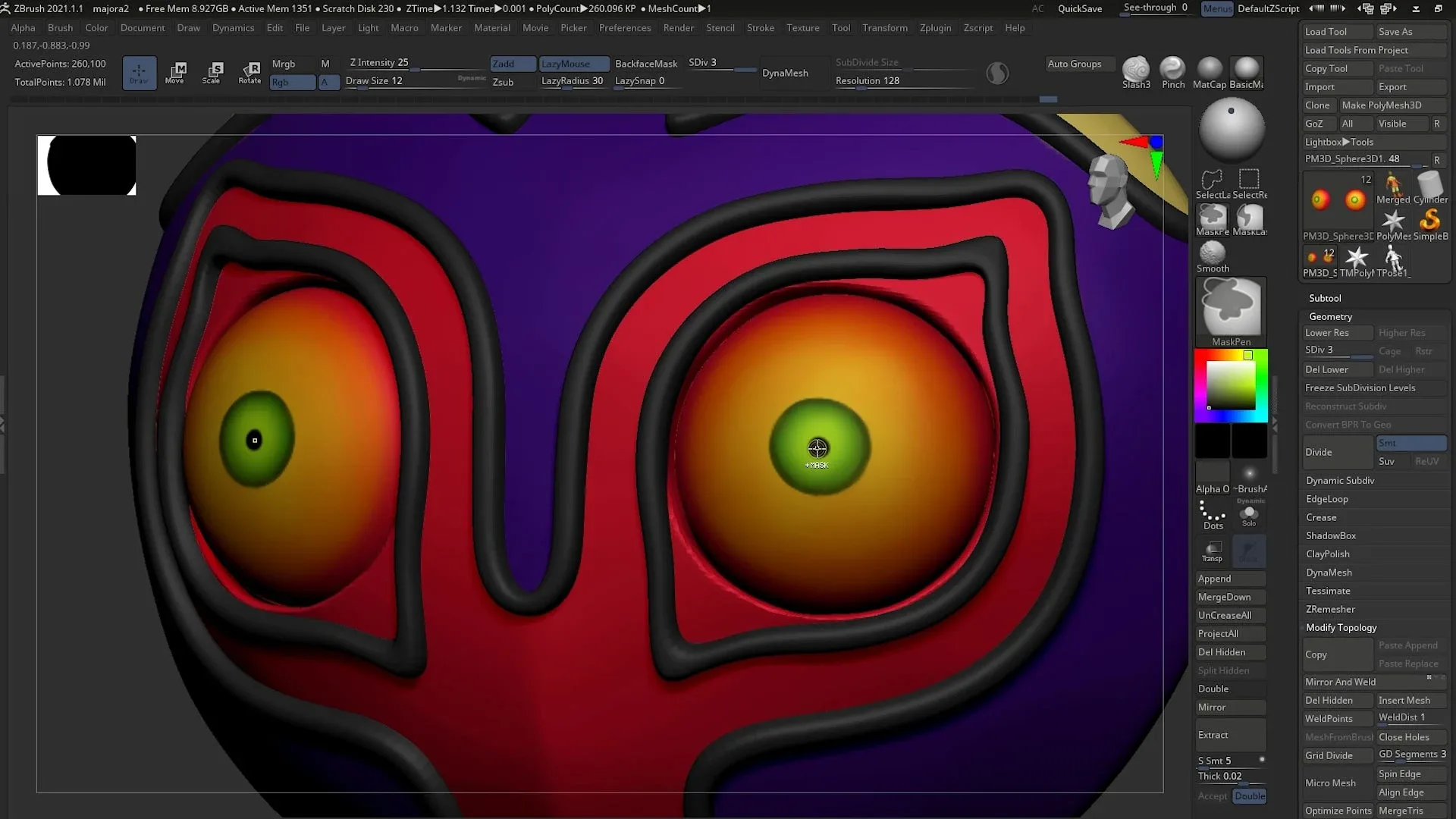Screen dimensions: 1456x819
Task: Select the Smooth brush
Action: [1212, 253]
